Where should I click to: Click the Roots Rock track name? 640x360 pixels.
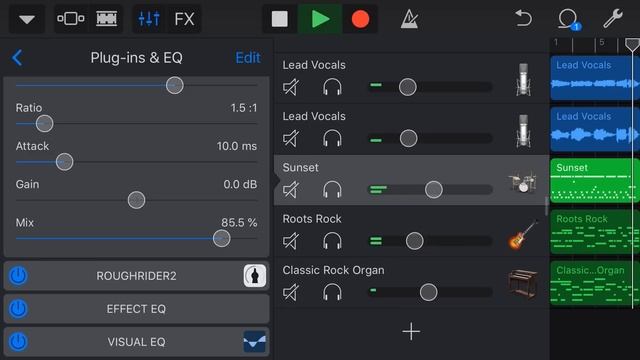click(312, 219)
